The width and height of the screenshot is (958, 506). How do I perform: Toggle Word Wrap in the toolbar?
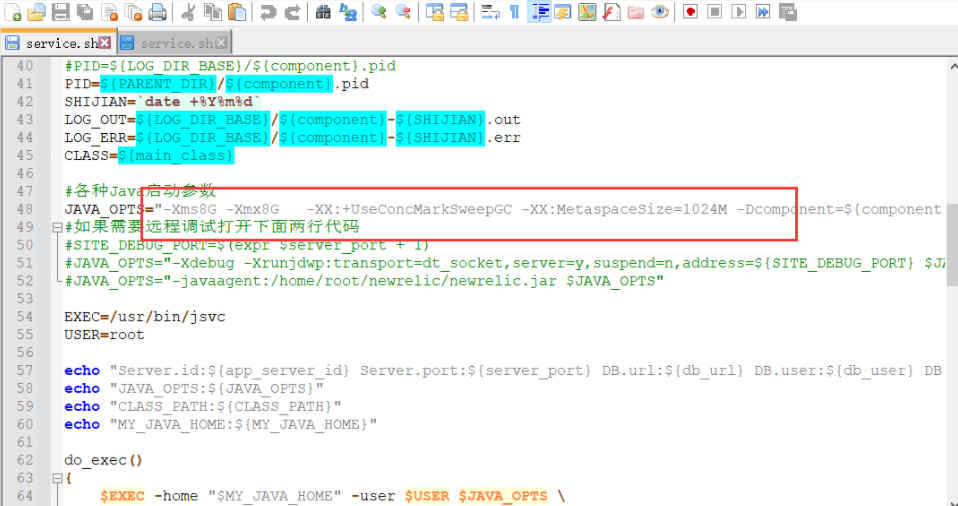point(489,12)
